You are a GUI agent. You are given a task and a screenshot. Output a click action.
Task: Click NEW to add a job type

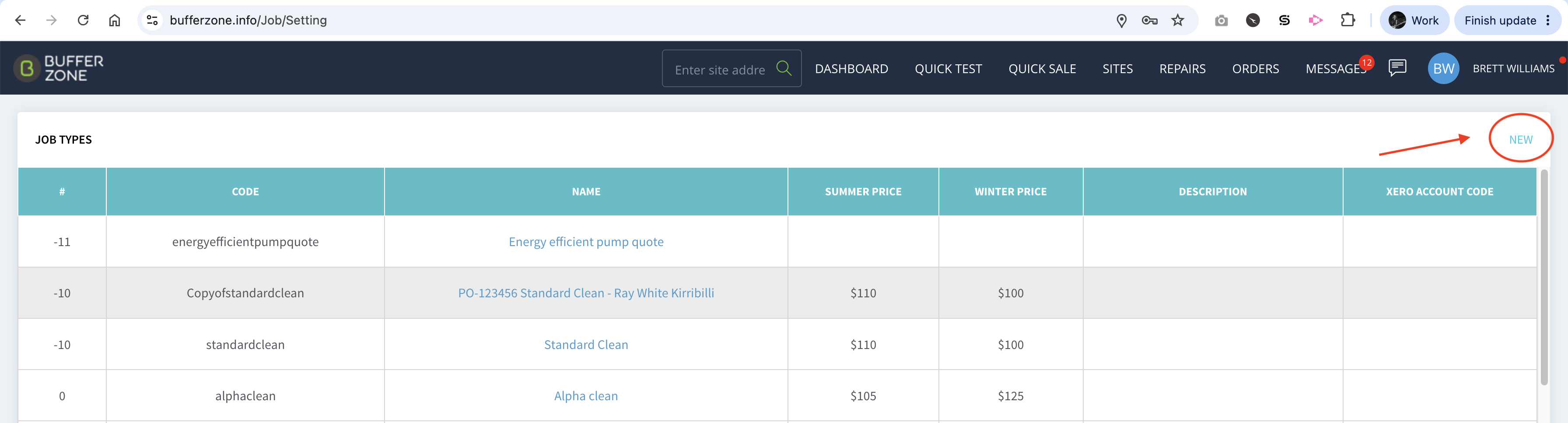click(1520, 140)
